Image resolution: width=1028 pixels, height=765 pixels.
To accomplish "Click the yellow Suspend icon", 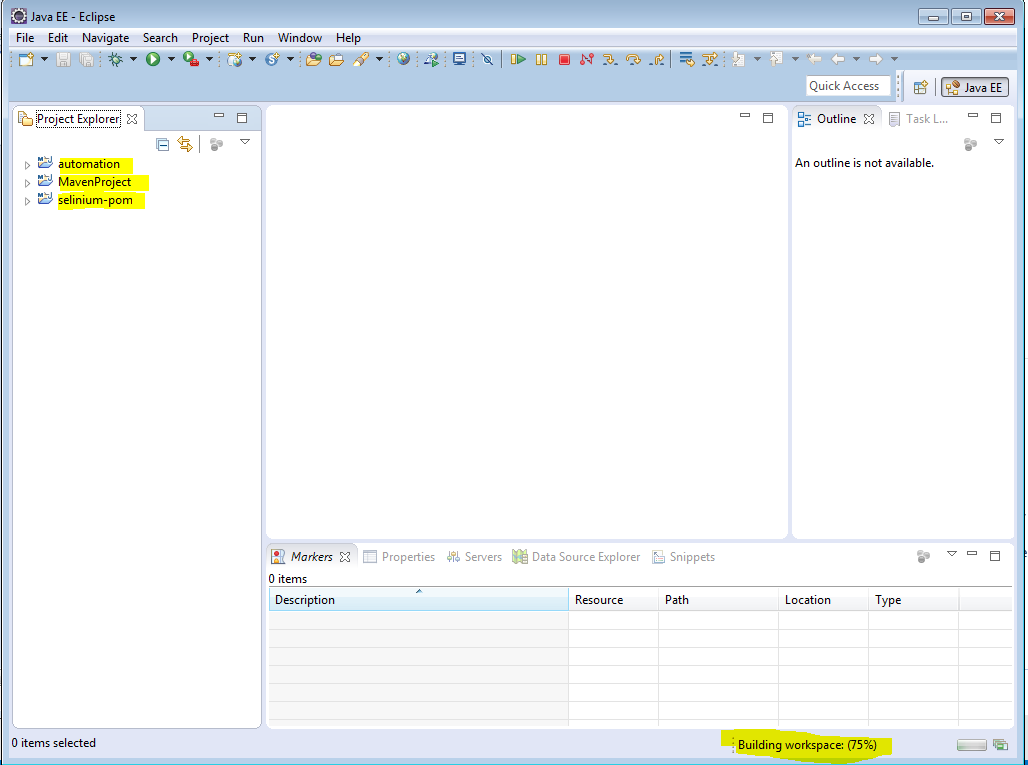I will [x=541, y=60].
